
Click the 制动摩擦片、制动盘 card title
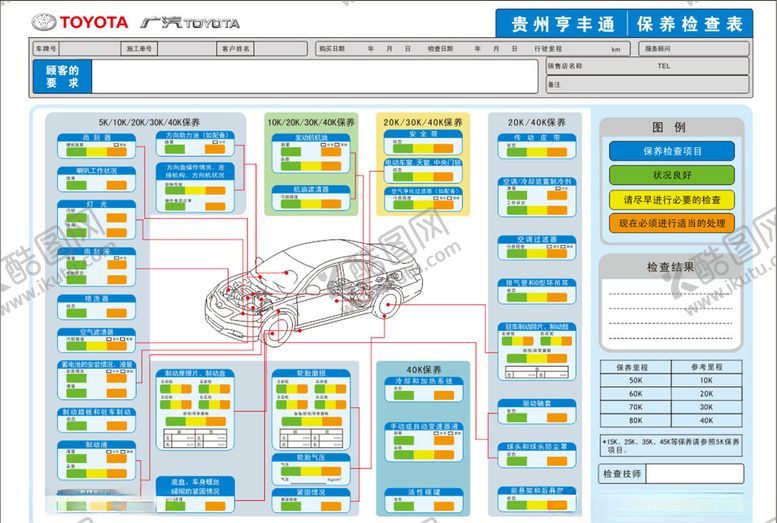pos(195,373)
